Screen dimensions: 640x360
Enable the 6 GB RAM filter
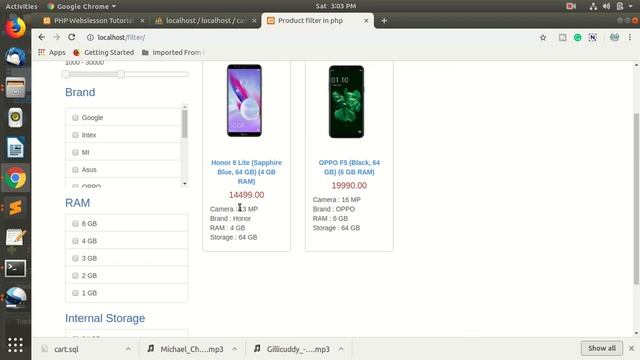[75, 224]
